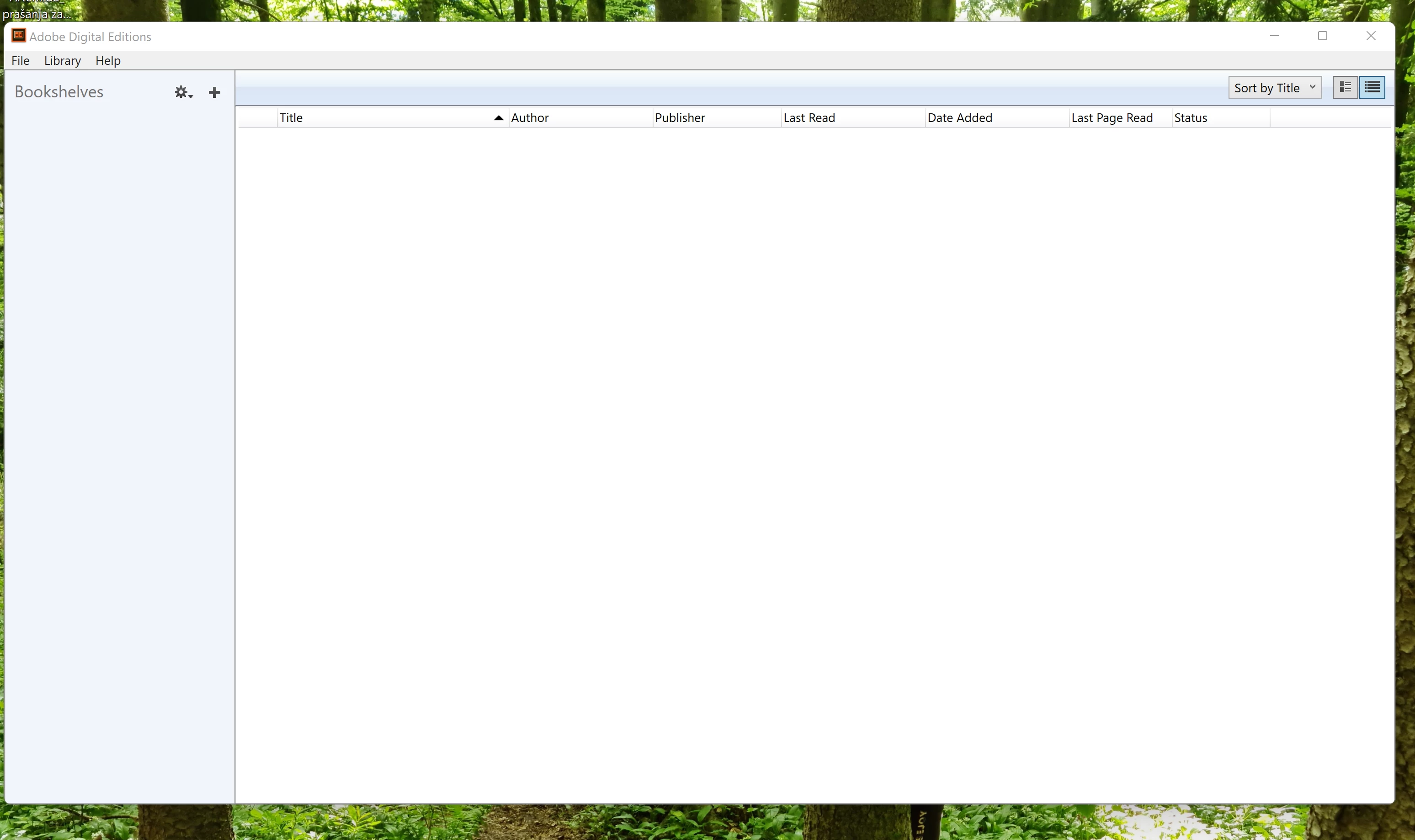1415x840 pixels.
Task: Sort by the Title column header
Action: click(x=292, y=118)
